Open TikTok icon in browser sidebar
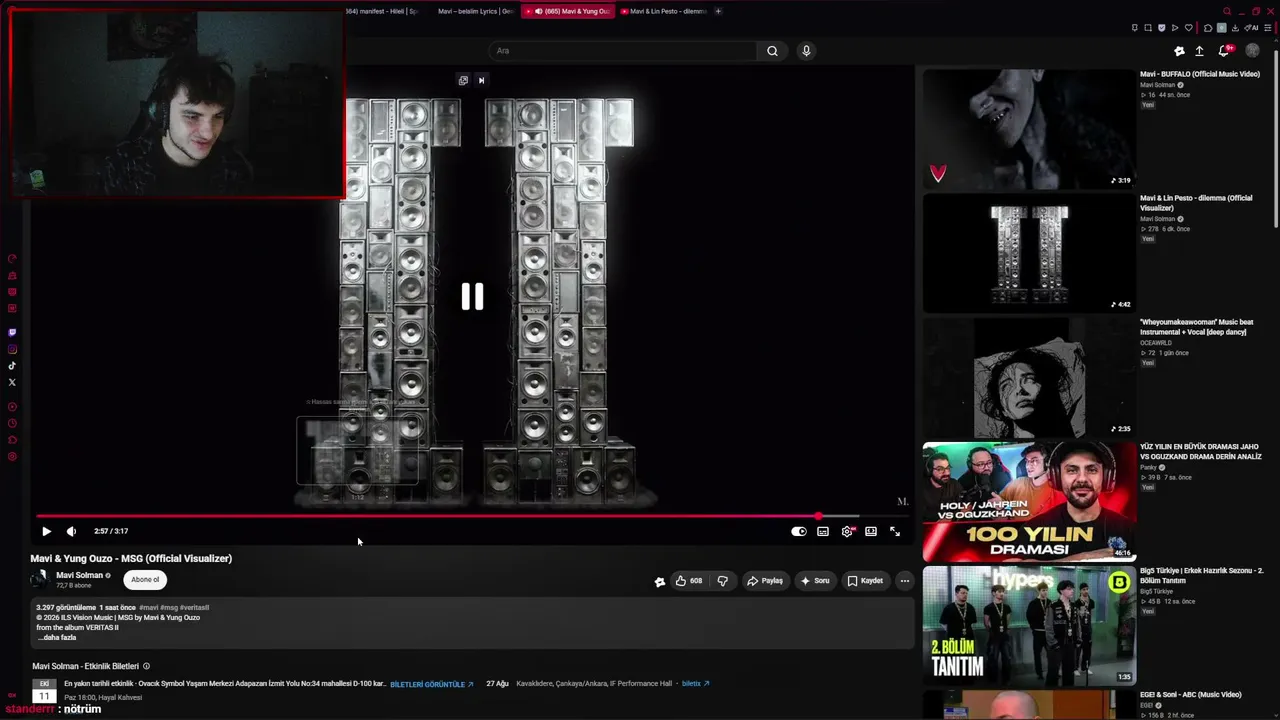The width and height of the screenshot is (1280, 720). (12, 366)
